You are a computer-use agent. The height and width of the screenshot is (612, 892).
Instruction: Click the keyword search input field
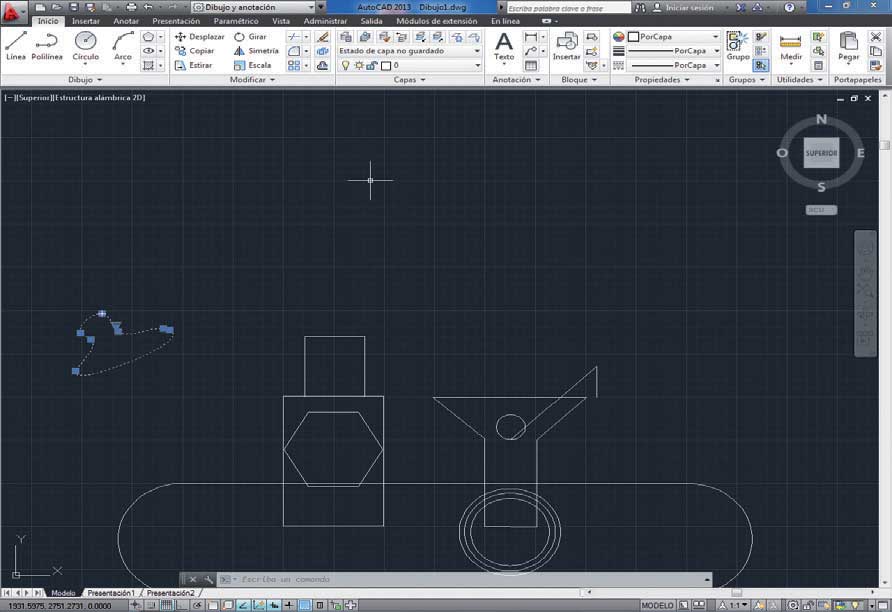[x=568, y=8]
